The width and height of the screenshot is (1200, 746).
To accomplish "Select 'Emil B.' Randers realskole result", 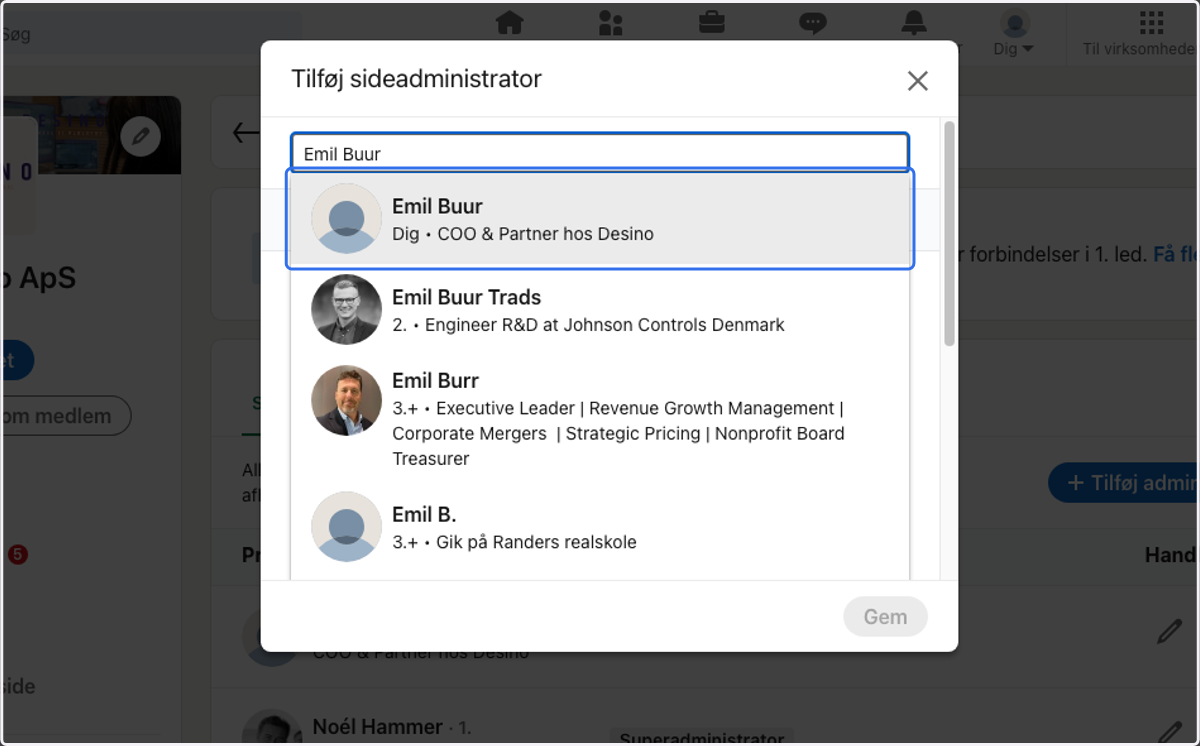I will (600, 527).
